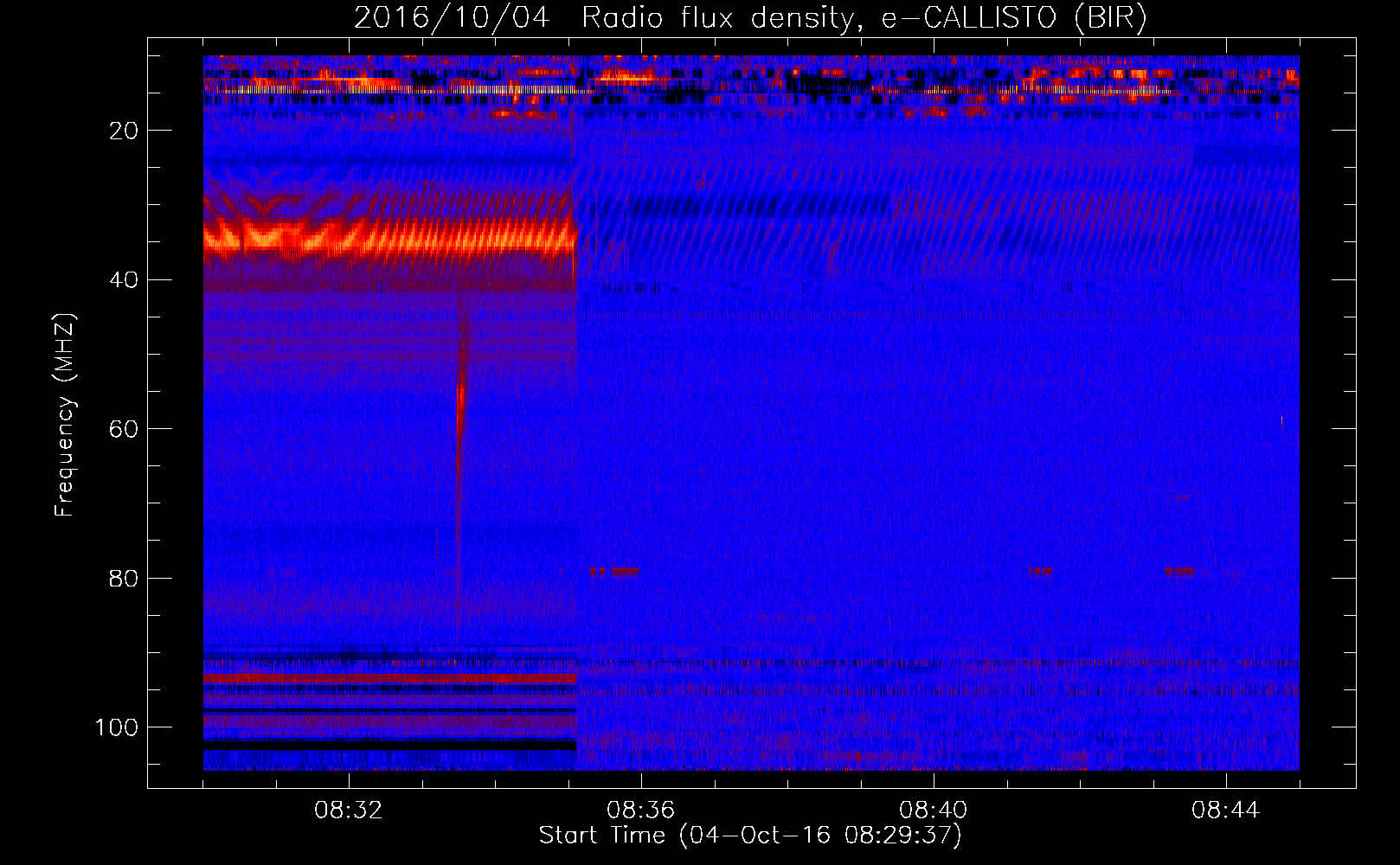This screenshot has width=1400, height=865.
Task: Click the plot title 'Radio flux density, e-CALLISTO (BIR)'
Action: (864, 18)
